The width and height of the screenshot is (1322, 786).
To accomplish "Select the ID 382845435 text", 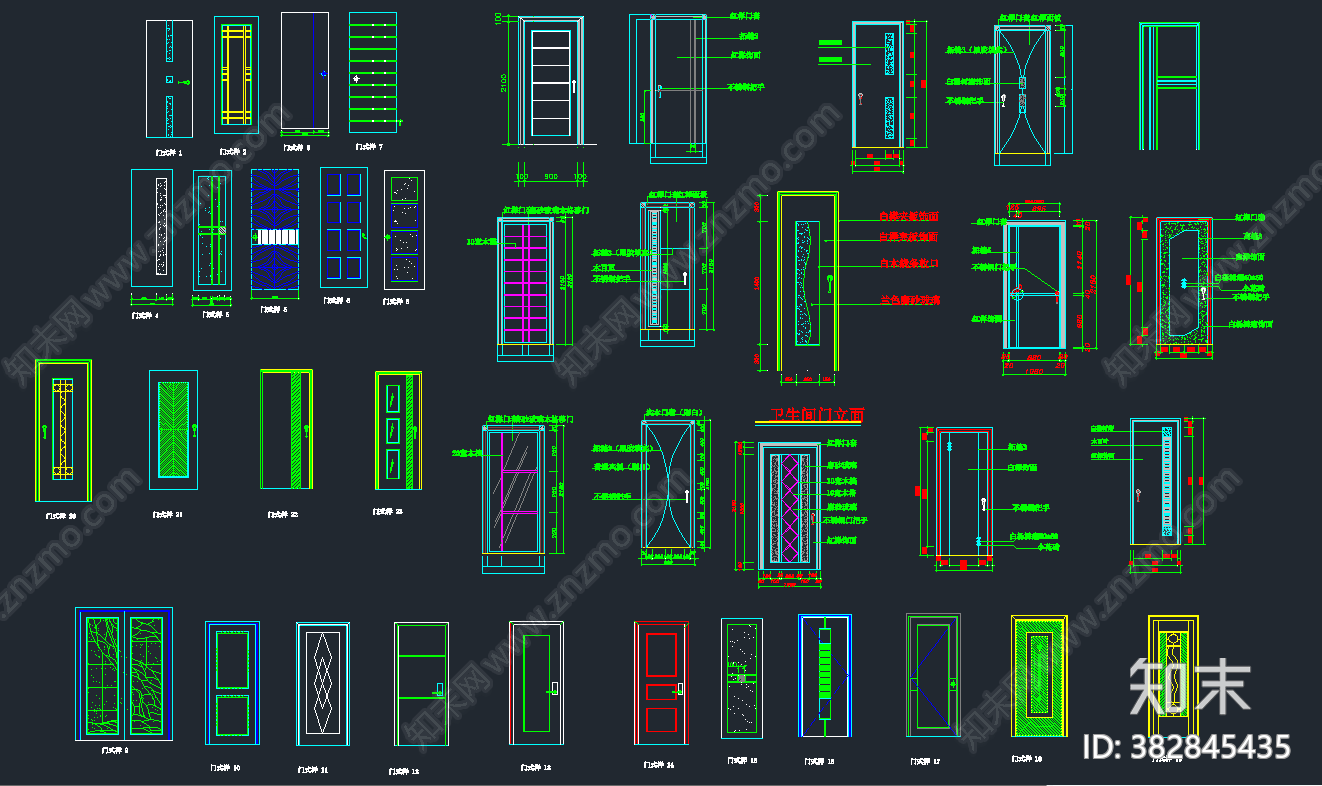I will coord(1188,747).
